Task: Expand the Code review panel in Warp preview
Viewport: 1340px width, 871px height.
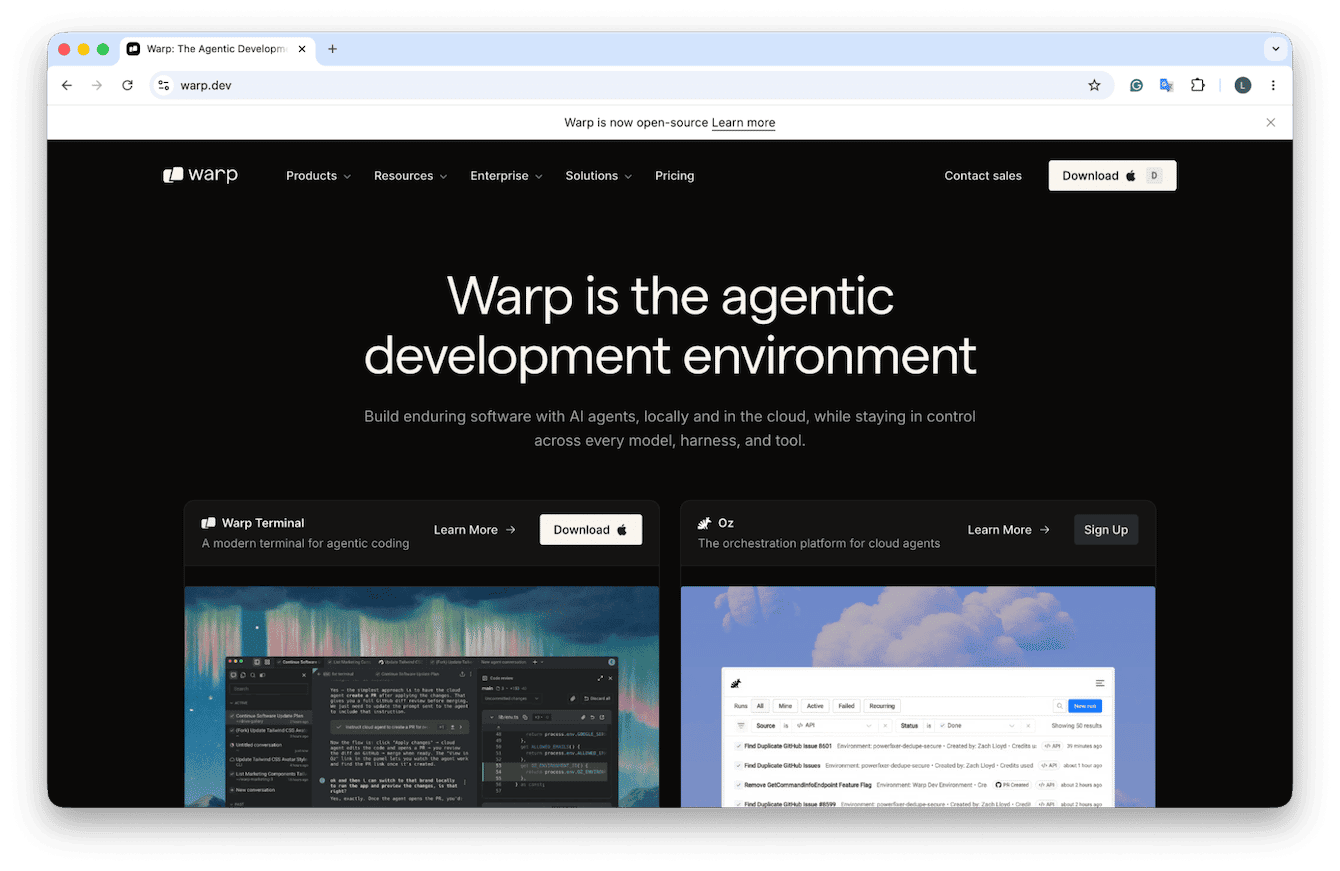Action: pos(600,678)
